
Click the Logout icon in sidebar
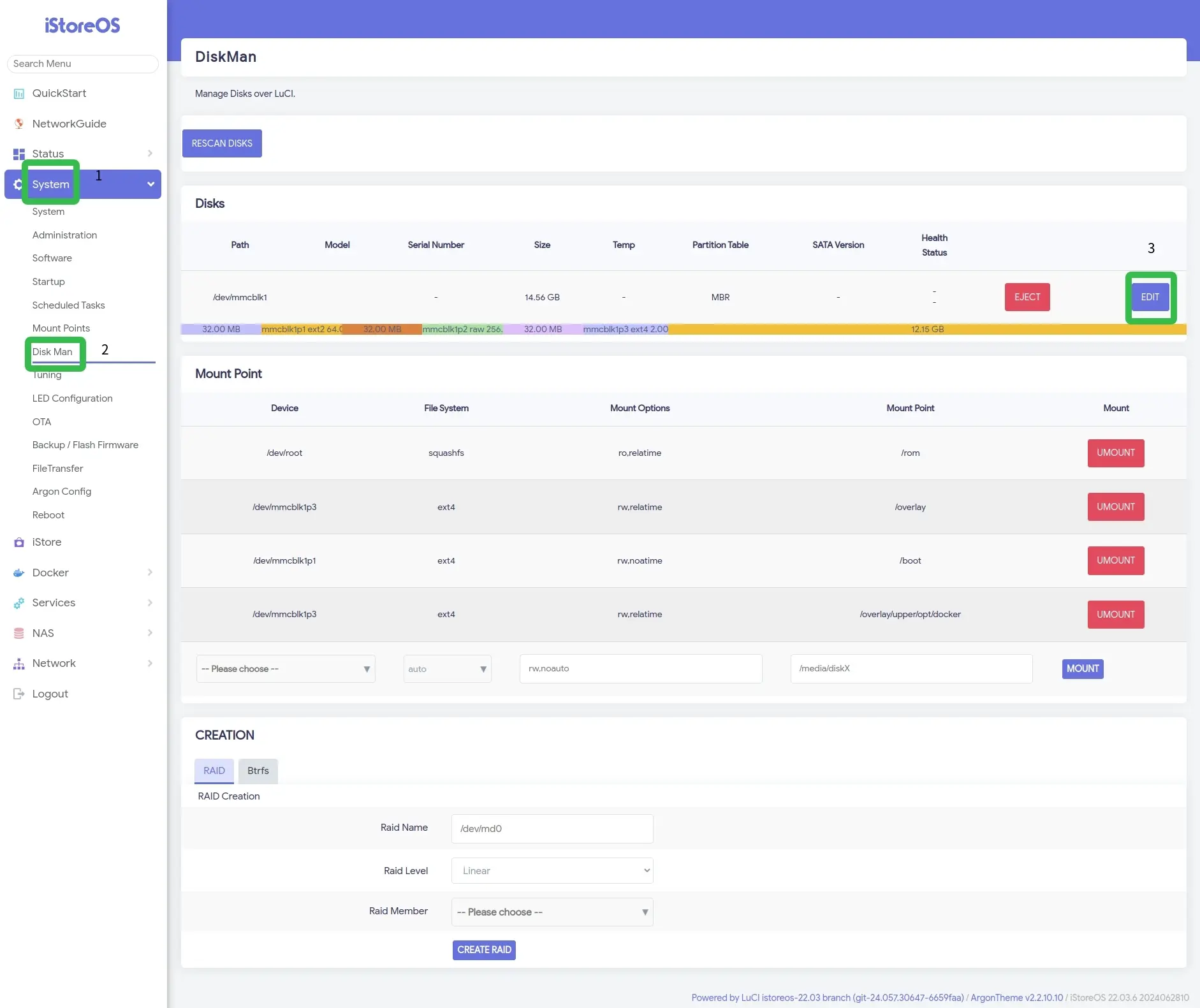click(19, 694)
